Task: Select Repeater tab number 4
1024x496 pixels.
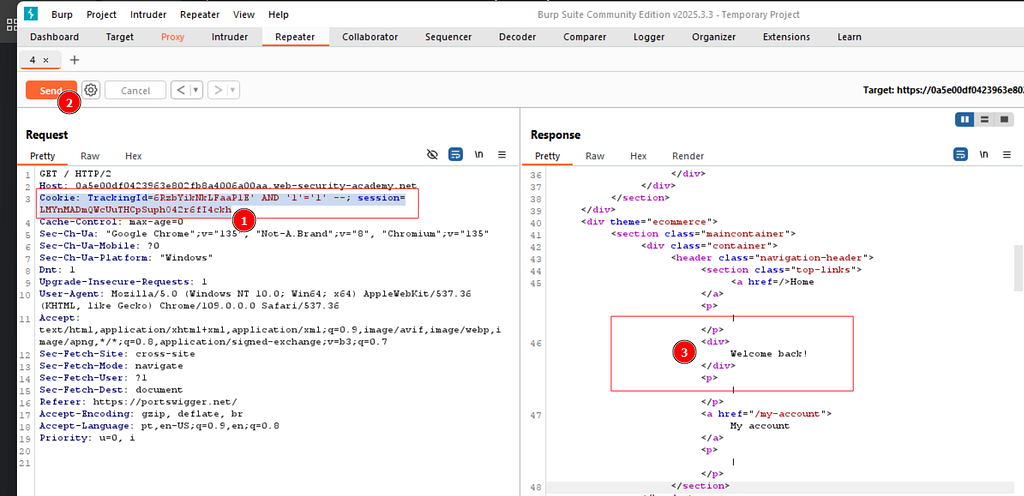Action: (33, 60)
